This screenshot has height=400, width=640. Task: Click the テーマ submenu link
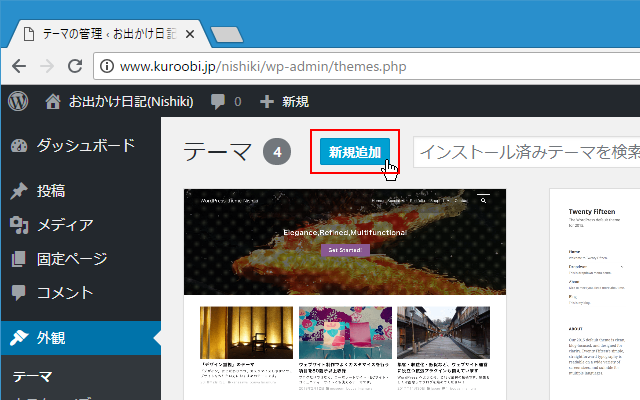[32, 376]
